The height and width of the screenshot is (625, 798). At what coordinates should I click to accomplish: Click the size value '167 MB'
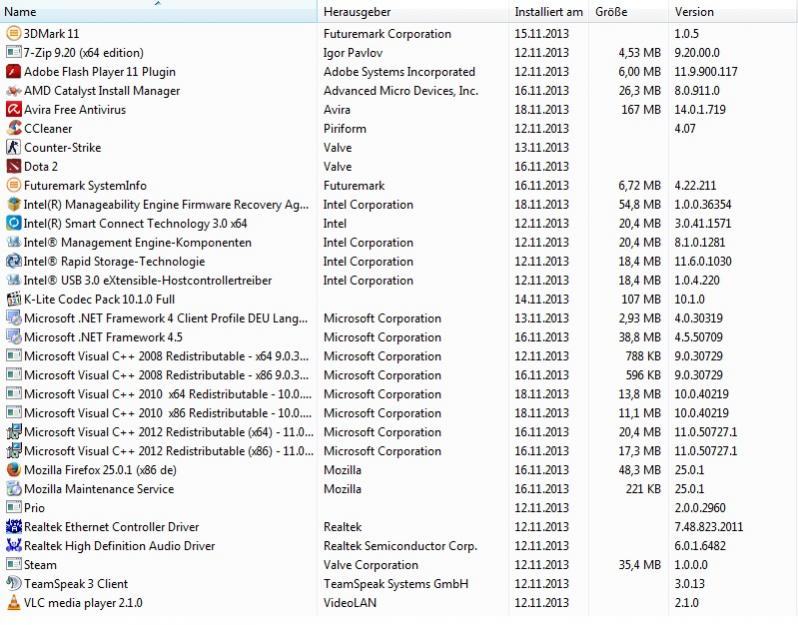(641, 109)
